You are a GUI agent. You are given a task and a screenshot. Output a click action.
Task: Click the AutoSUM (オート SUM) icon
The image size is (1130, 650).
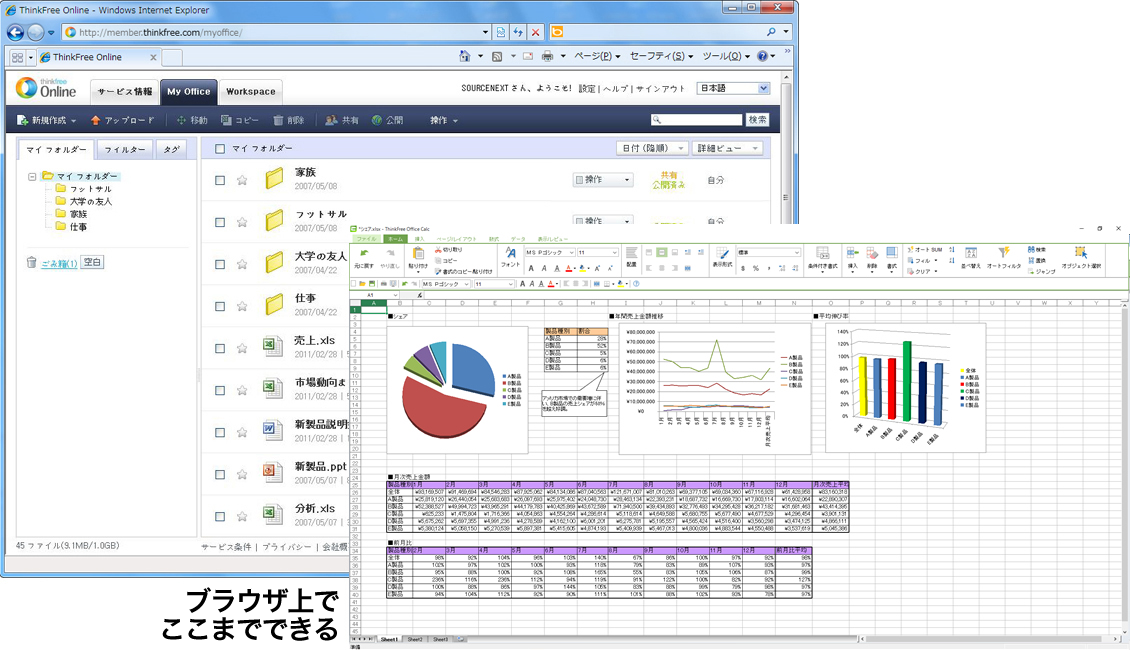point(911,249)
